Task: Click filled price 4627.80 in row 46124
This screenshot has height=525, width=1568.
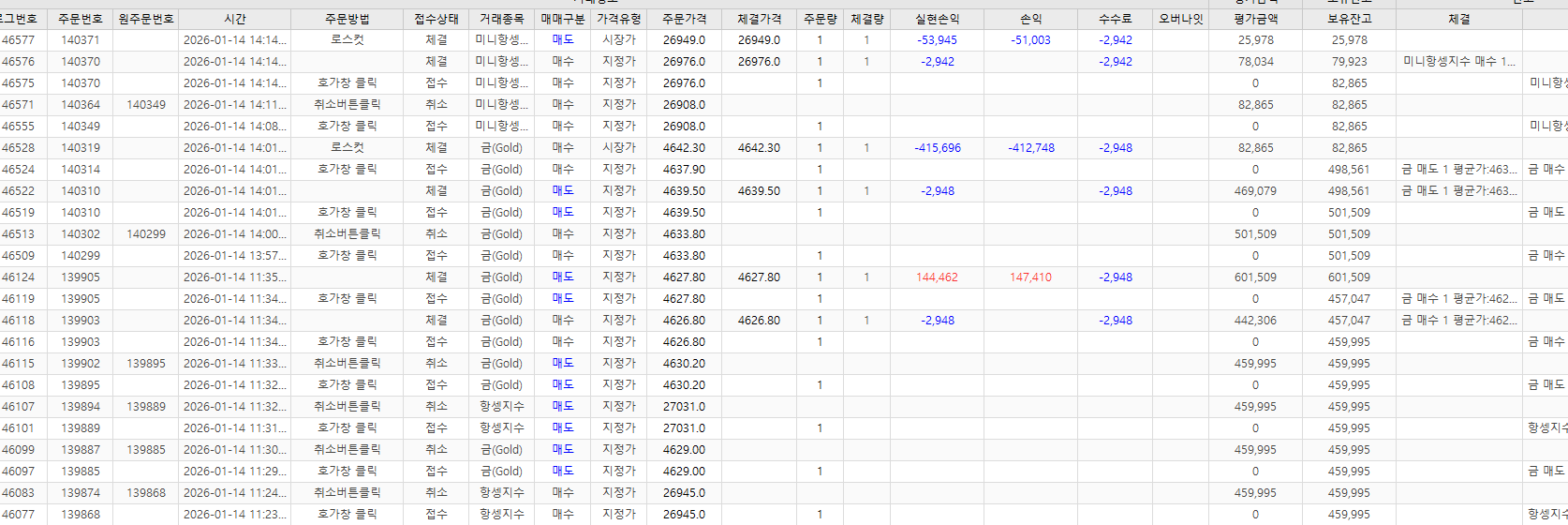Action: point(760,277)
